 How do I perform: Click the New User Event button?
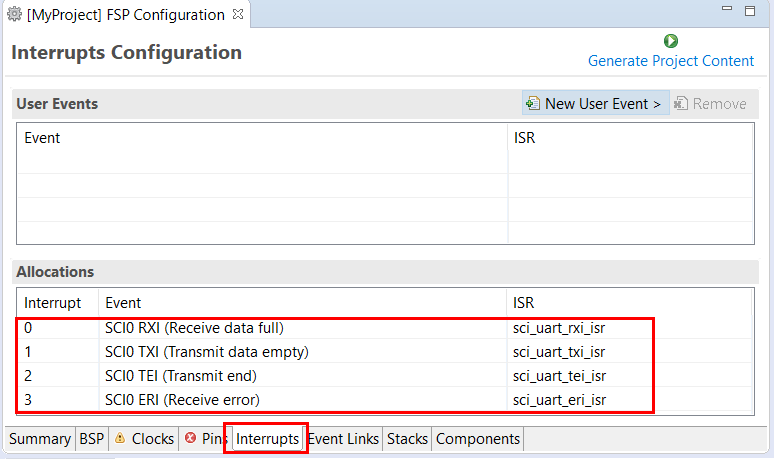click(595, 103)
